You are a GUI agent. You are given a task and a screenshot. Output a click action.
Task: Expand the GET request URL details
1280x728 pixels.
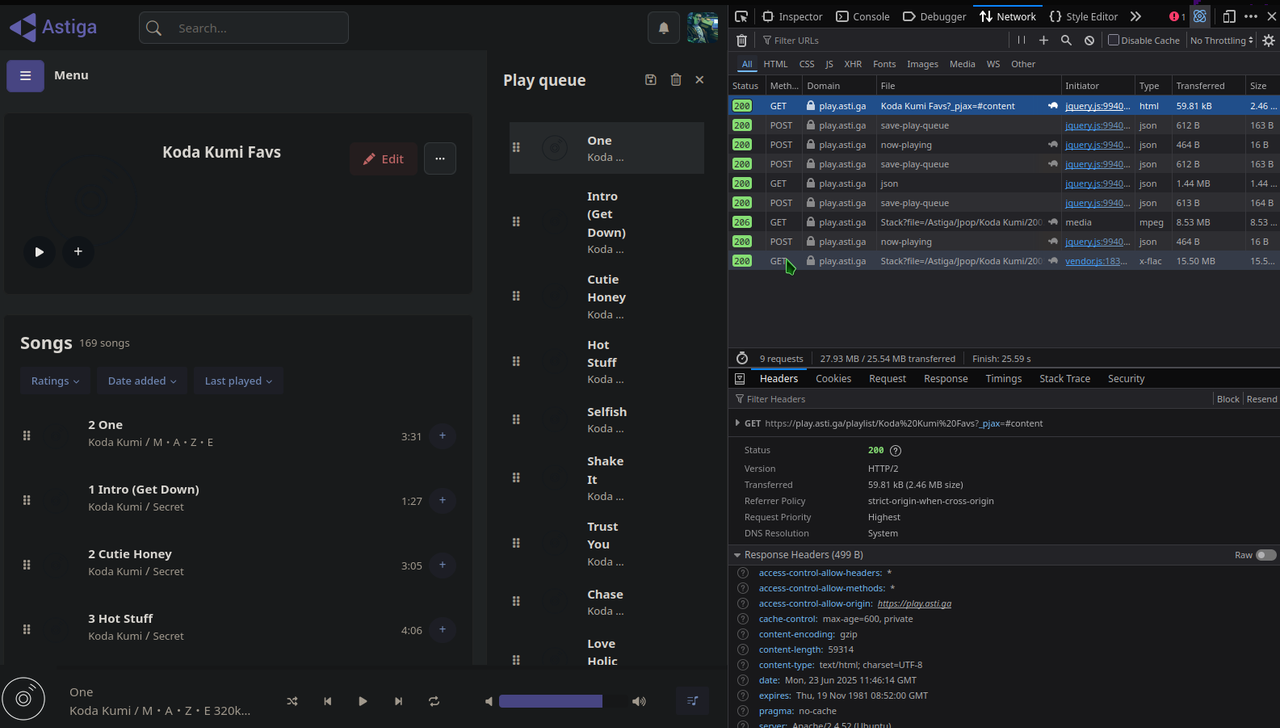point(737,423)
